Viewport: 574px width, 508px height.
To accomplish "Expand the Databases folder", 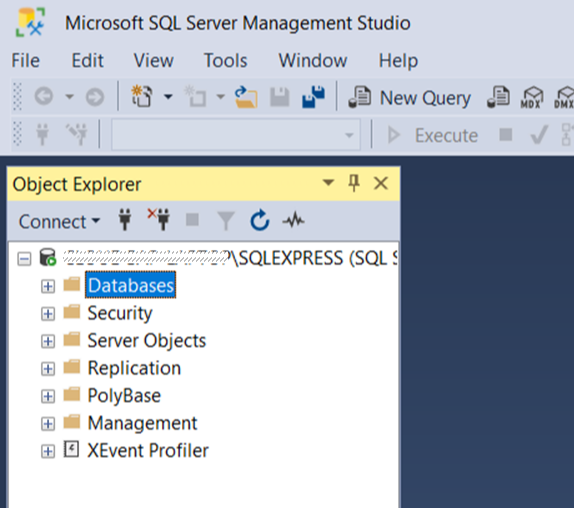I will point(48,286).
